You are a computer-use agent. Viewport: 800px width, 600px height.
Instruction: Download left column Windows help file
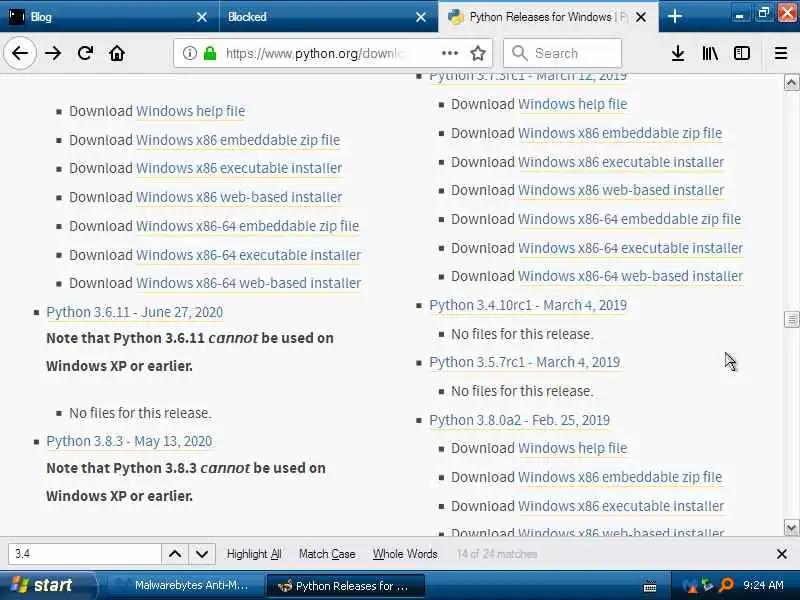pyautogui.click(x=190, y=111)
